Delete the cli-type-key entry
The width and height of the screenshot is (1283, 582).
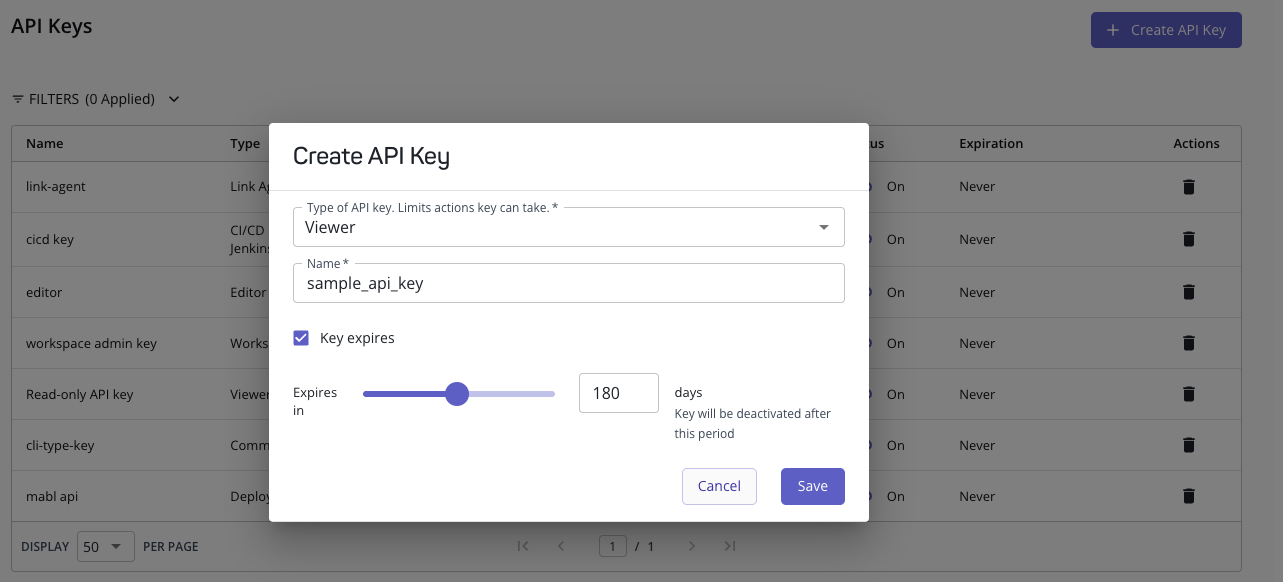tap(1188, 445)
